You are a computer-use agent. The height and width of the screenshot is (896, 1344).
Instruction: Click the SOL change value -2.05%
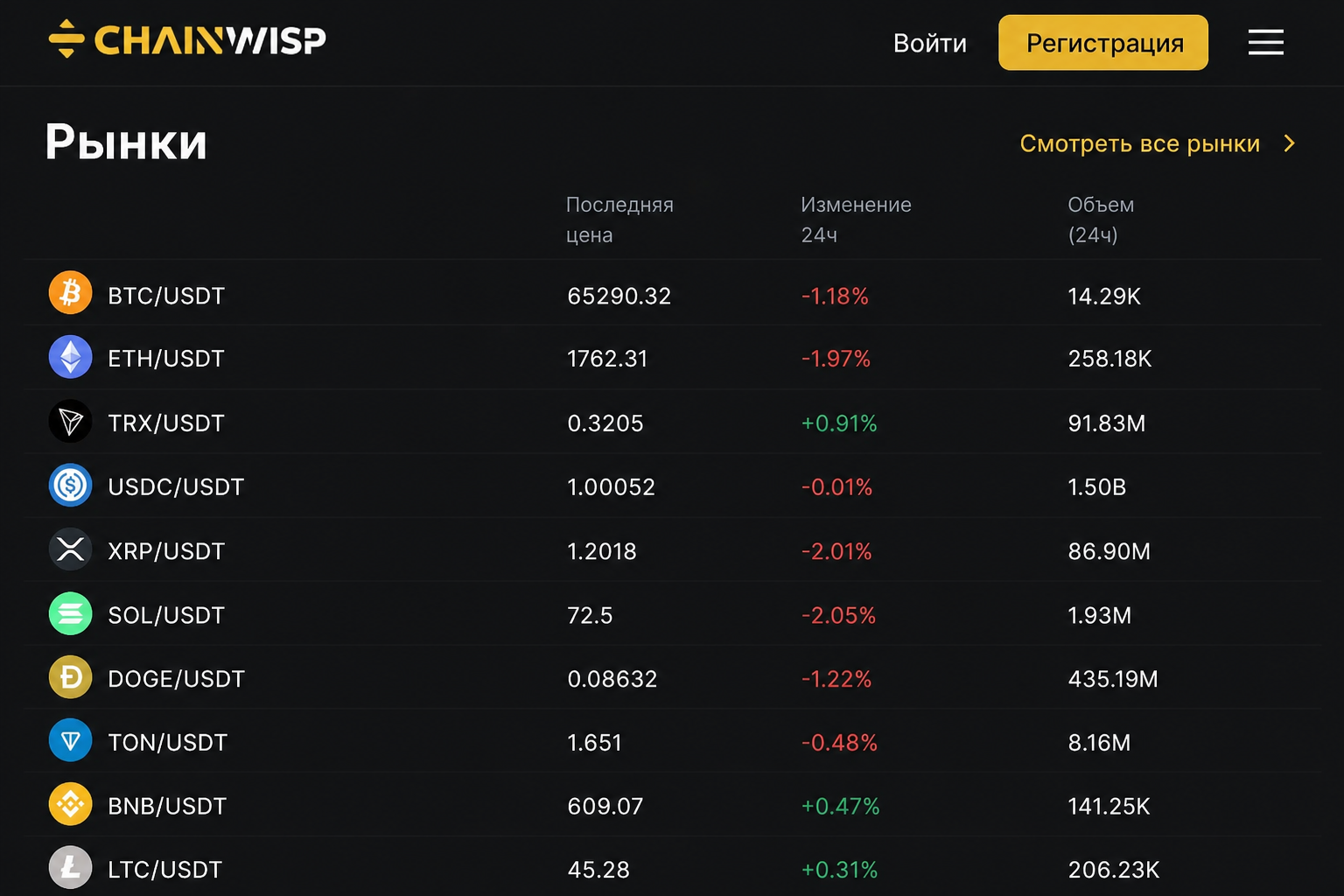pos(838,615)
